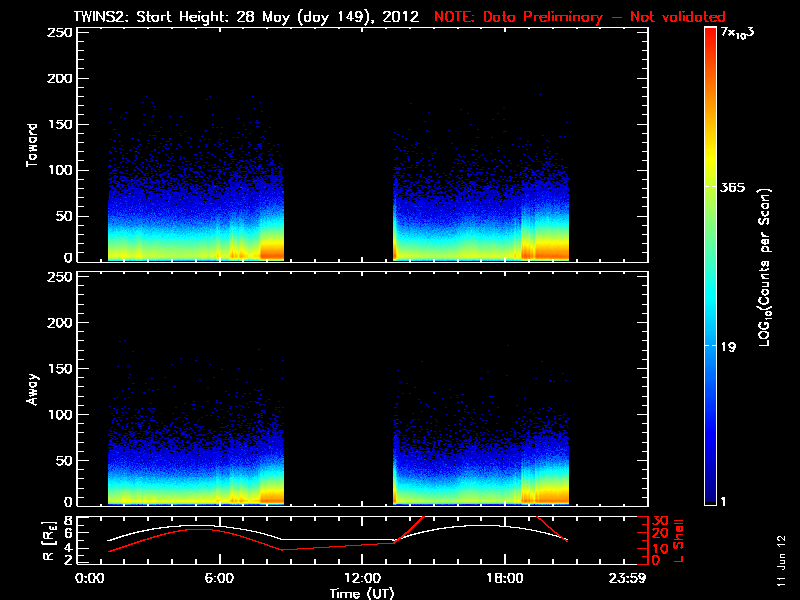
Task: Click the TWINS2 Start Height plot title
Action: coord(248,17)
